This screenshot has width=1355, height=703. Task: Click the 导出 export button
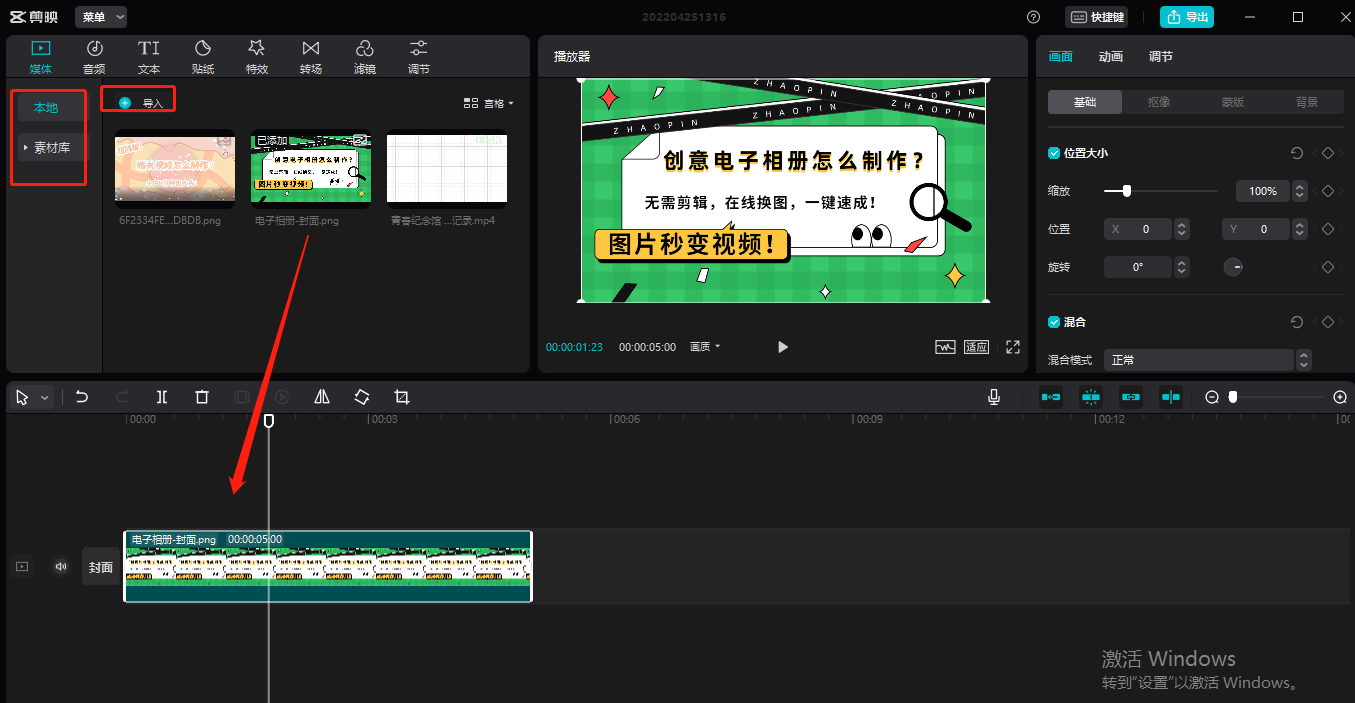pos(1187,17)
